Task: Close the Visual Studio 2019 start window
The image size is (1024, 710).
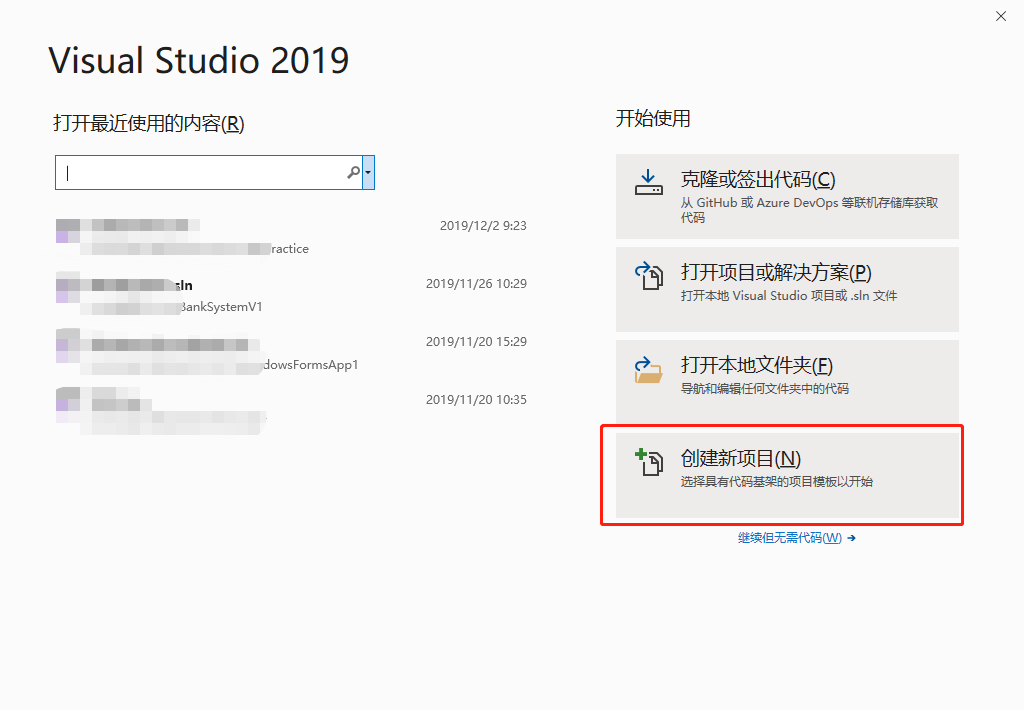Action: point(1000,16)
